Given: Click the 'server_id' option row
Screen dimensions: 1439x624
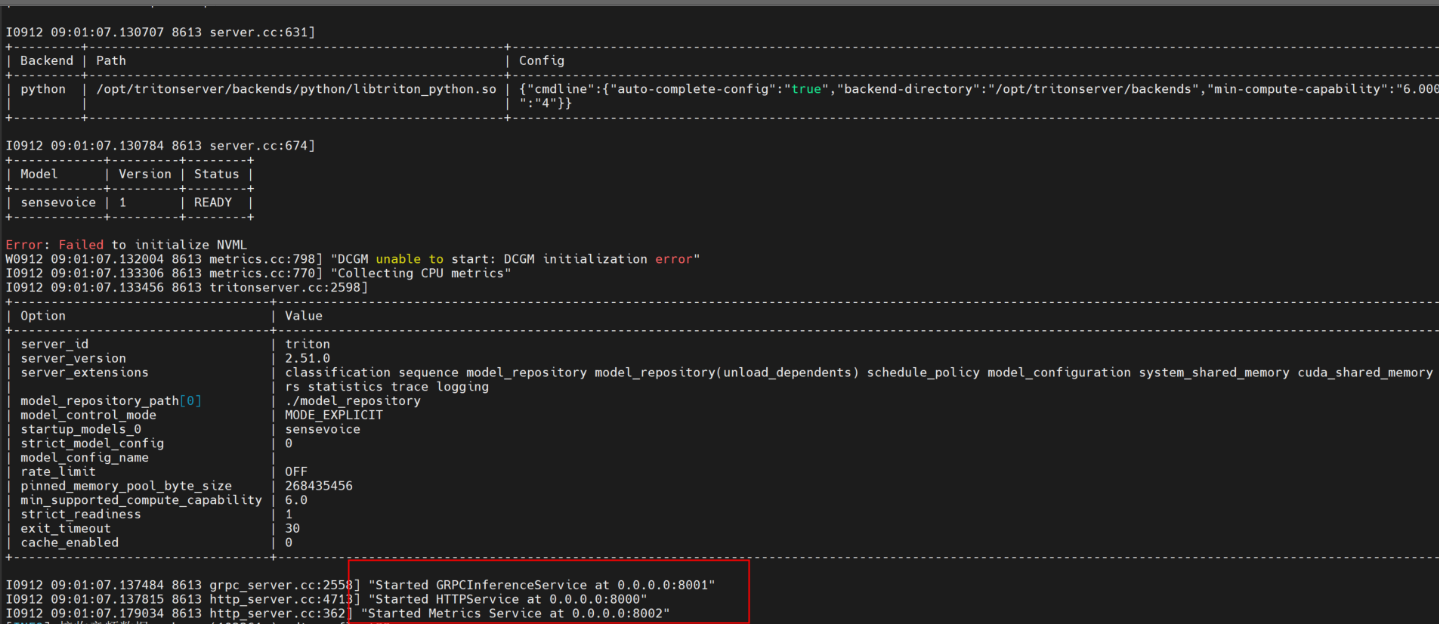Looking at the screenshot, I should [54, 344].
